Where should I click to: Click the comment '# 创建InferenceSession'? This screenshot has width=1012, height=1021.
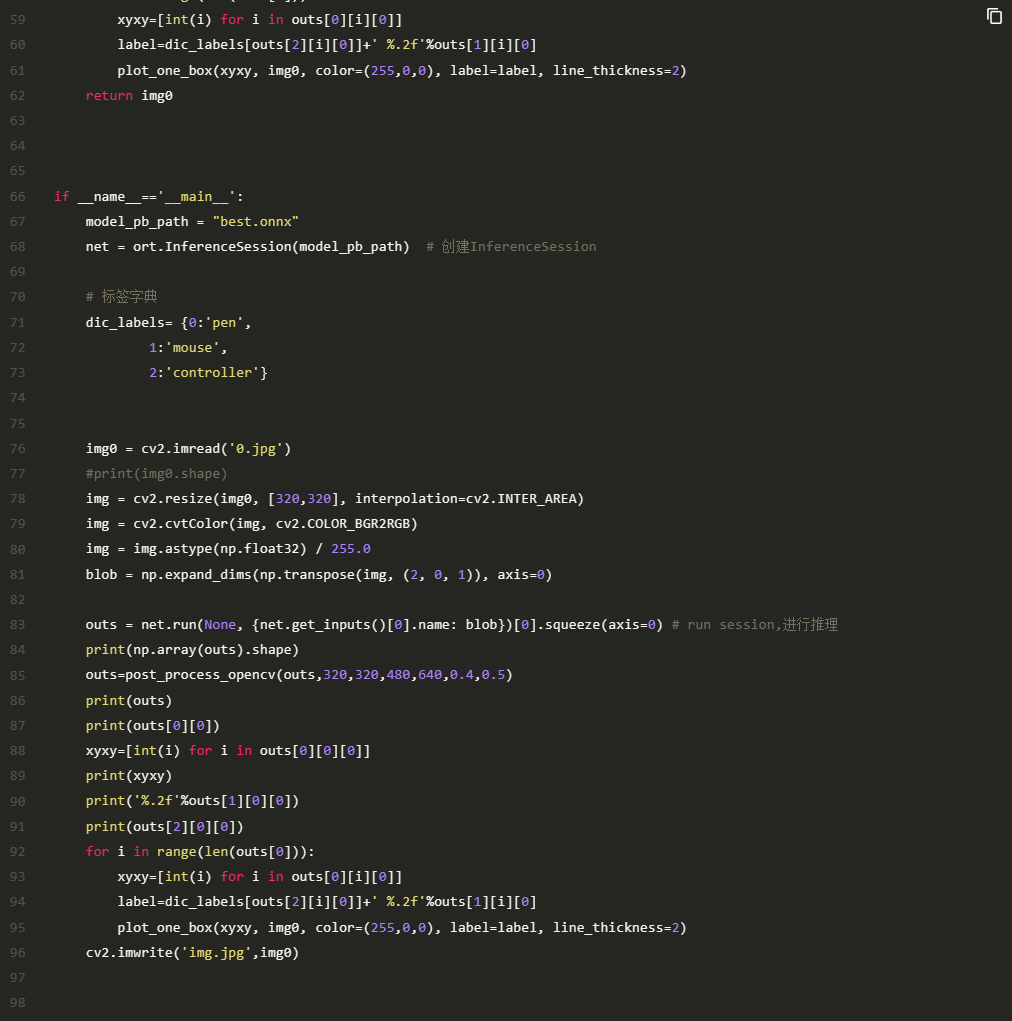pos(511,247)
